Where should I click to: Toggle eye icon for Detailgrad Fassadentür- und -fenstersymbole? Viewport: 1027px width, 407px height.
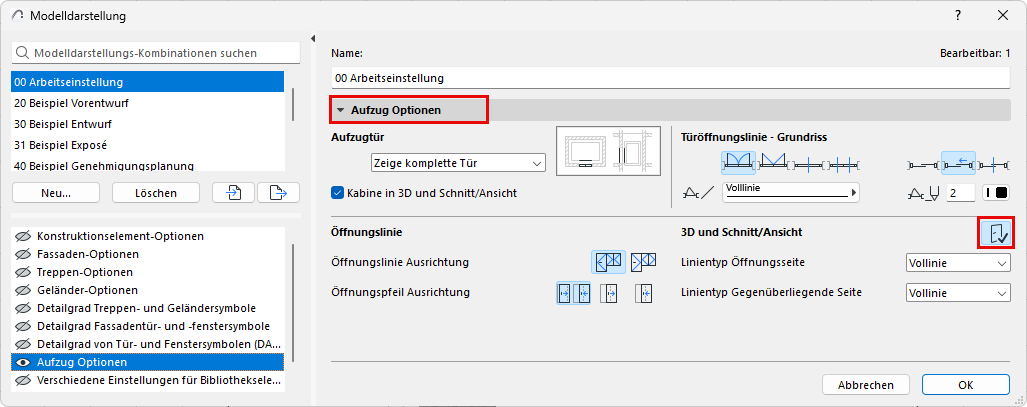coord(24,326)
